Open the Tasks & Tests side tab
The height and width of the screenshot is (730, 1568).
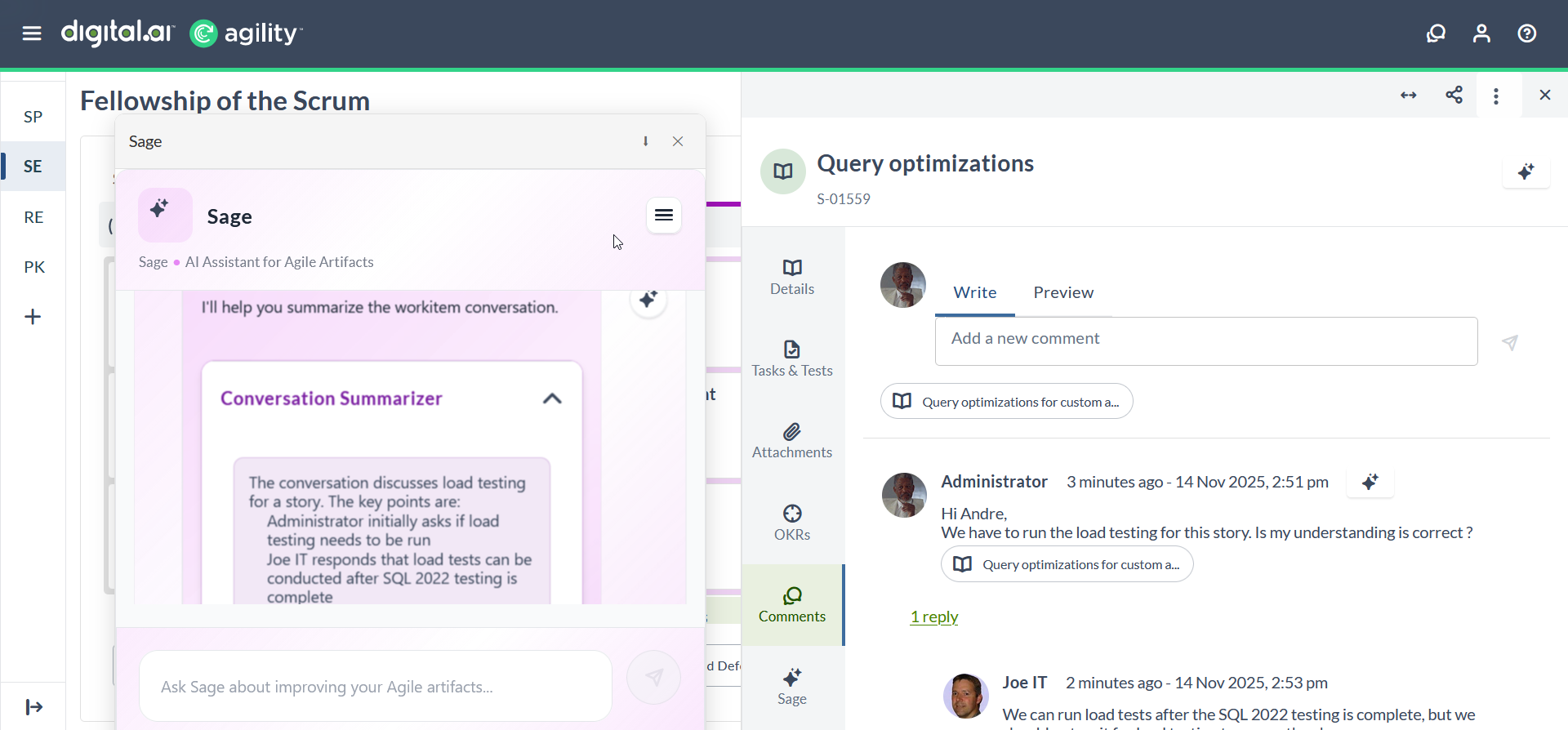792,359
